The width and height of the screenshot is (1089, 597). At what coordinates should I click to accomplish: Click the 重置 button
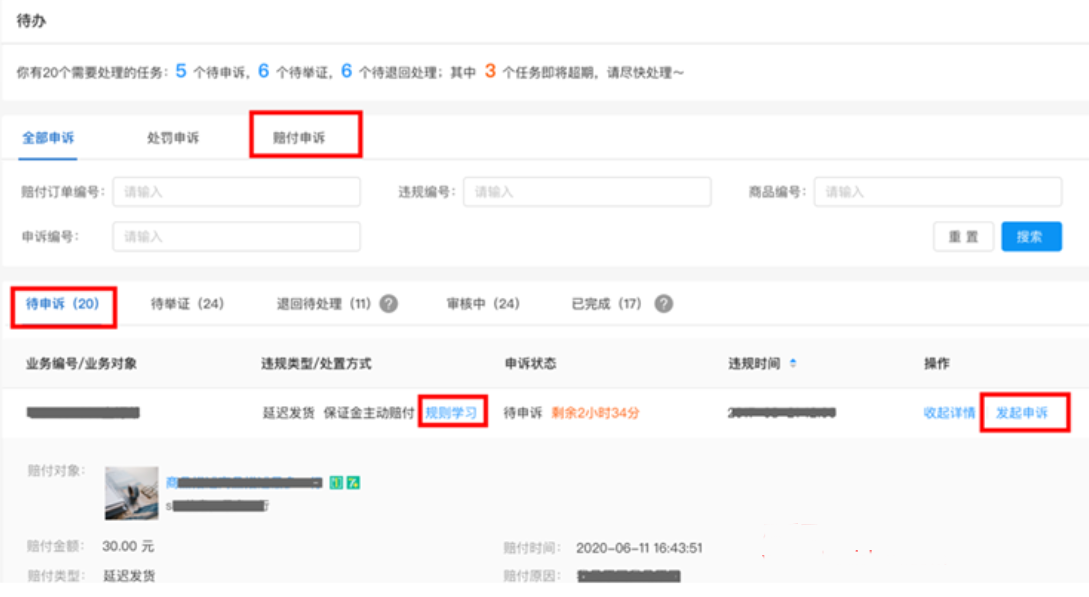(964, 237)
